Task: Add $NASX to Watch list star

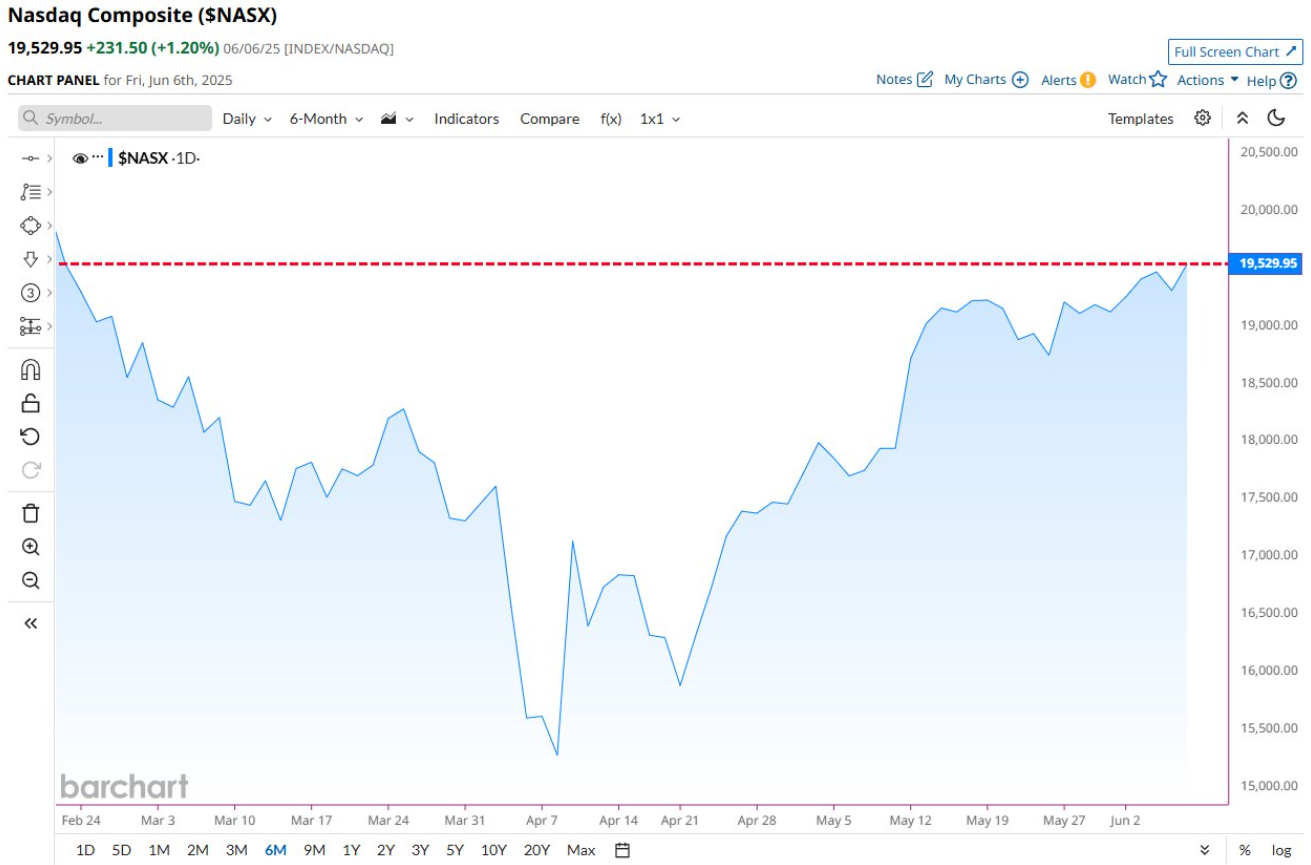Action: (1137, 79)
